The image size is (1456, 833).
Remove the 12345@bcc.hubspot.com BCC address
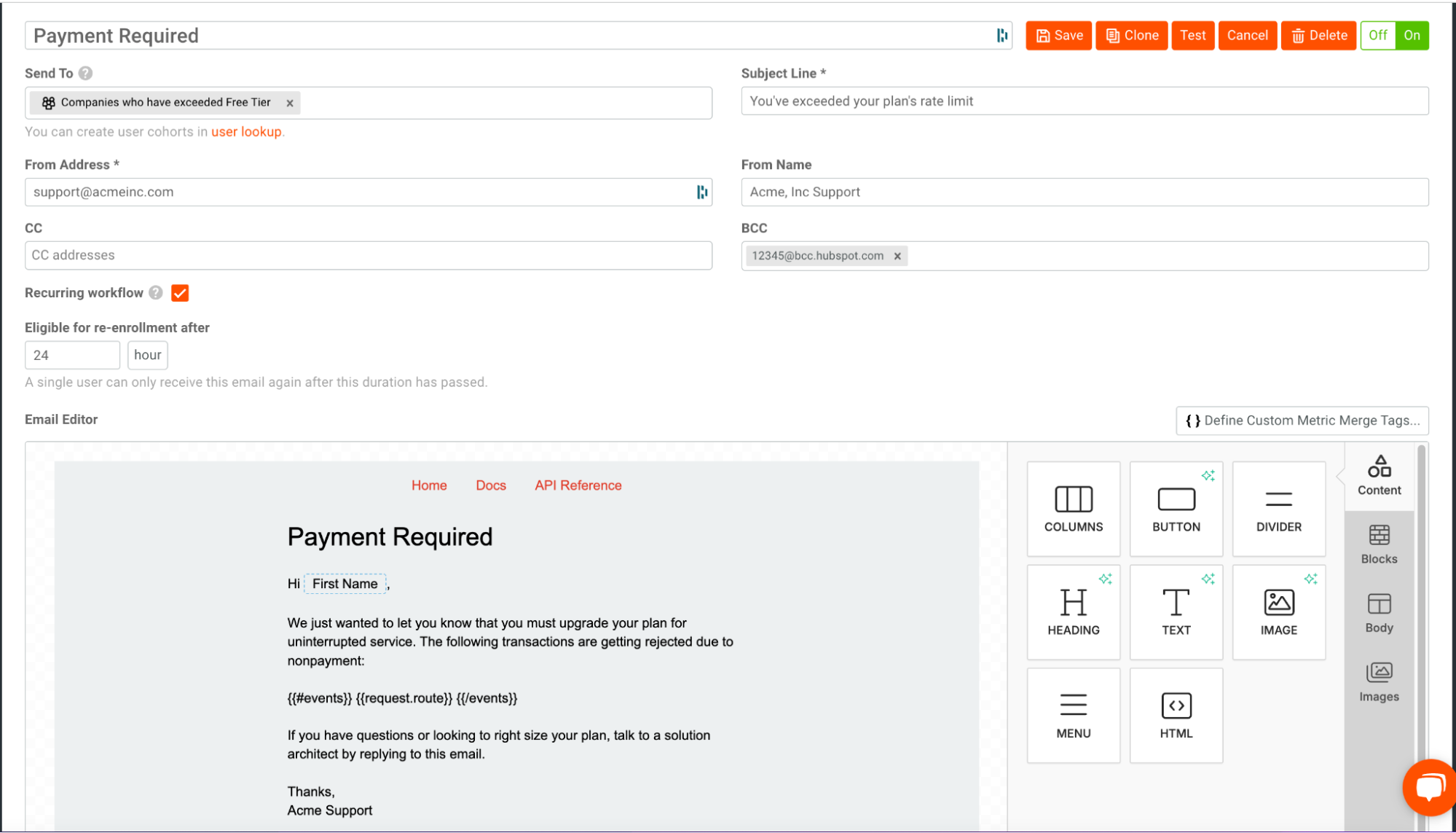tap(897, 257)
